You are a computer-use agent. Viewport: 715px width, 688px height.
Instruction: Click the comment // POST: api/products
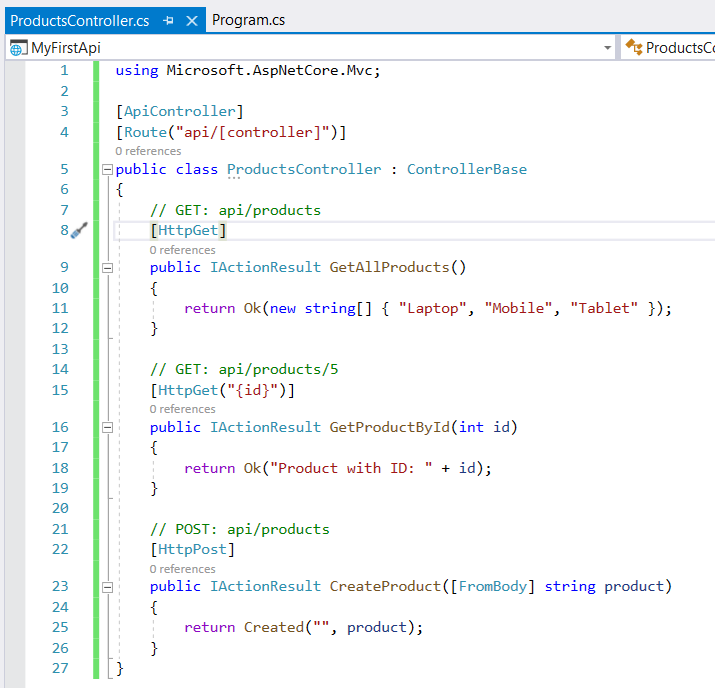click(240, 529)
